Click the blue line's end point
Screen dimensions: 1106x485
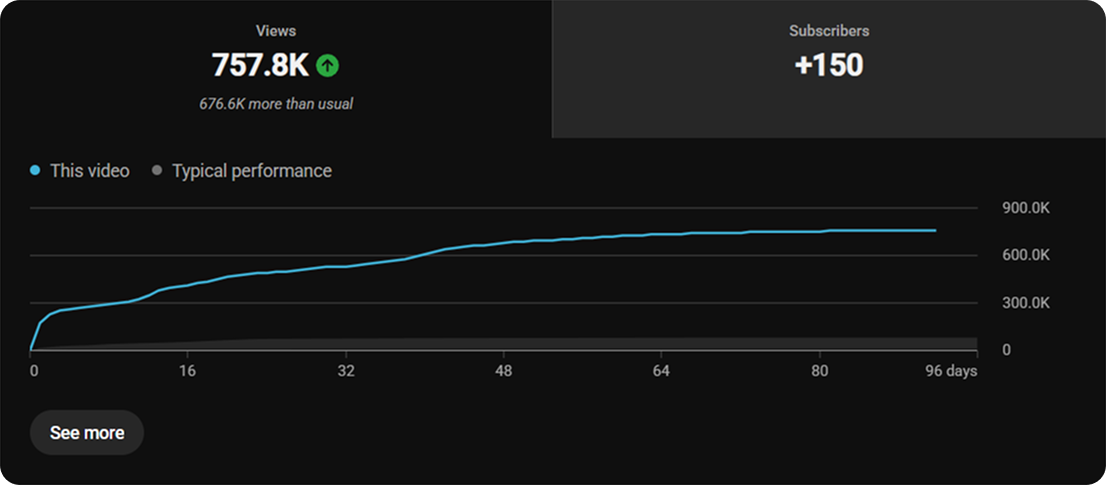935,231
